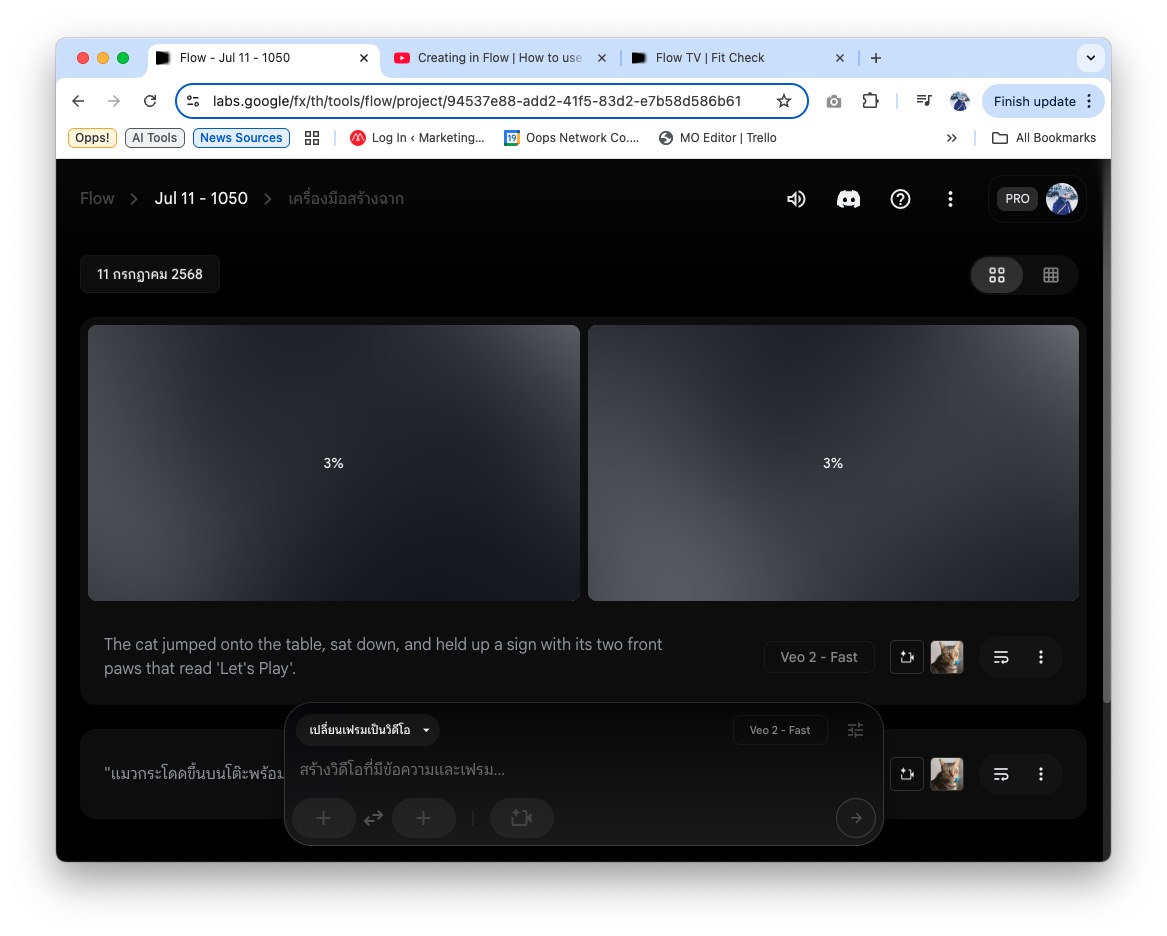Open a new browser tab

coord(876,58)
